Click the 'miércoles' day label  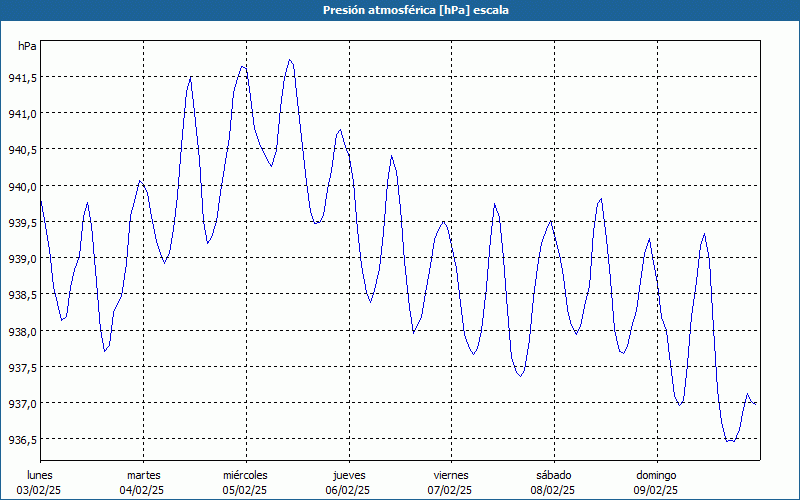click(x=245, y=475)
